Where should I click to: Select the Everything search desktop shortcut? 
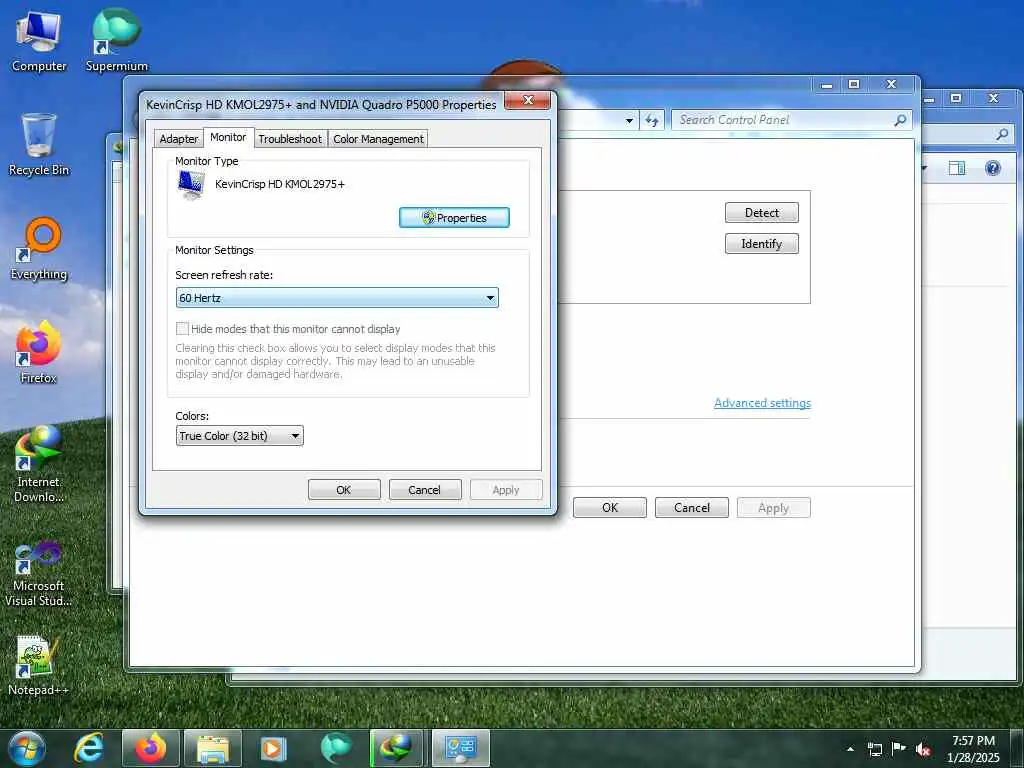pos(39,249)
